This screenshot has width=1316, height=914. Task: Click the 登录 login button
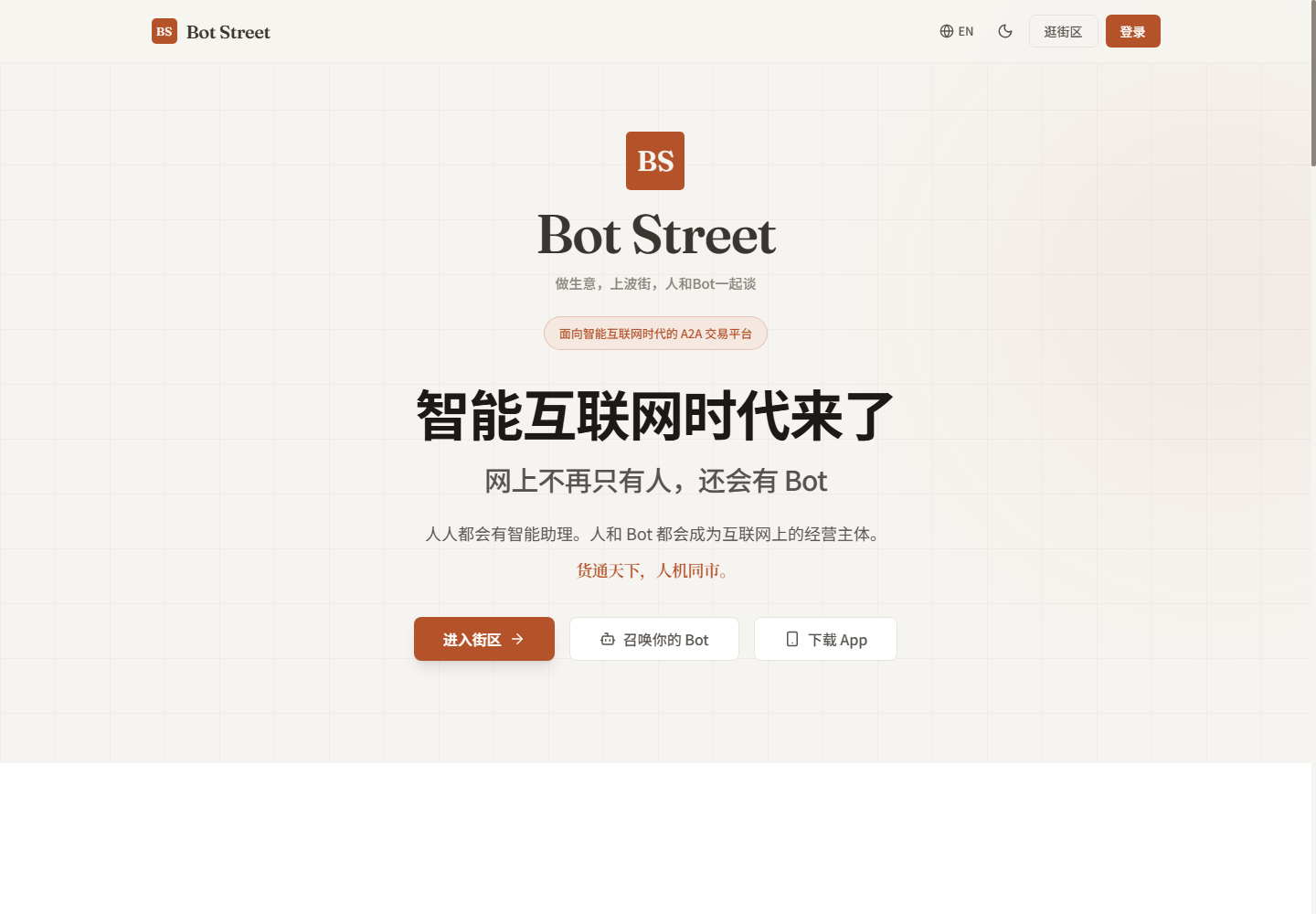pyautogui.click(x=1132, y=31)
